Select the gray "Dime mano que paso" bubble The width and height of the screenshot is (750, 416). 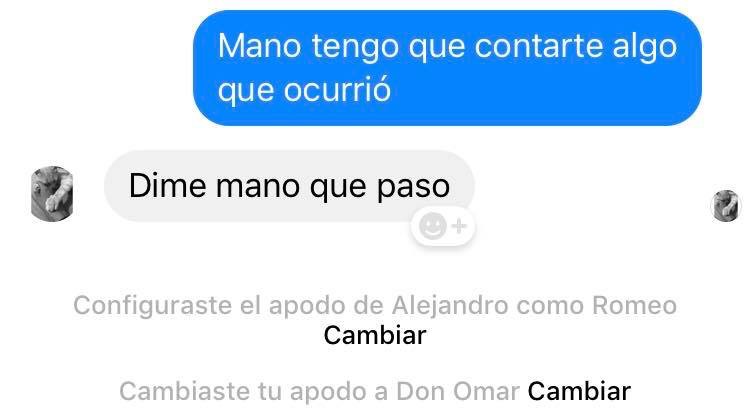coord(289,186)
